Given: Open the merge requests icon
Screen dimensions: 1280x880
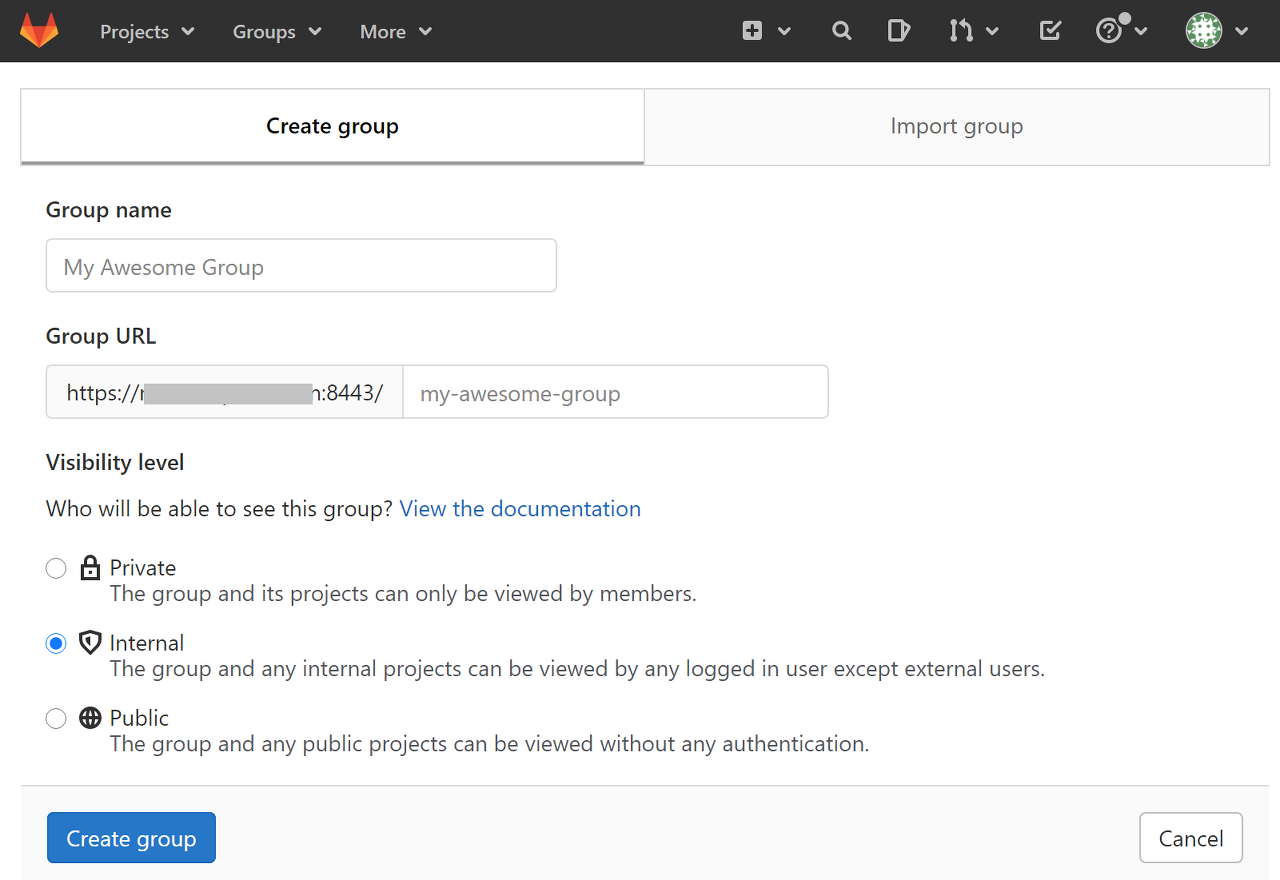Looking at the screenshot, I should [965, 31].
